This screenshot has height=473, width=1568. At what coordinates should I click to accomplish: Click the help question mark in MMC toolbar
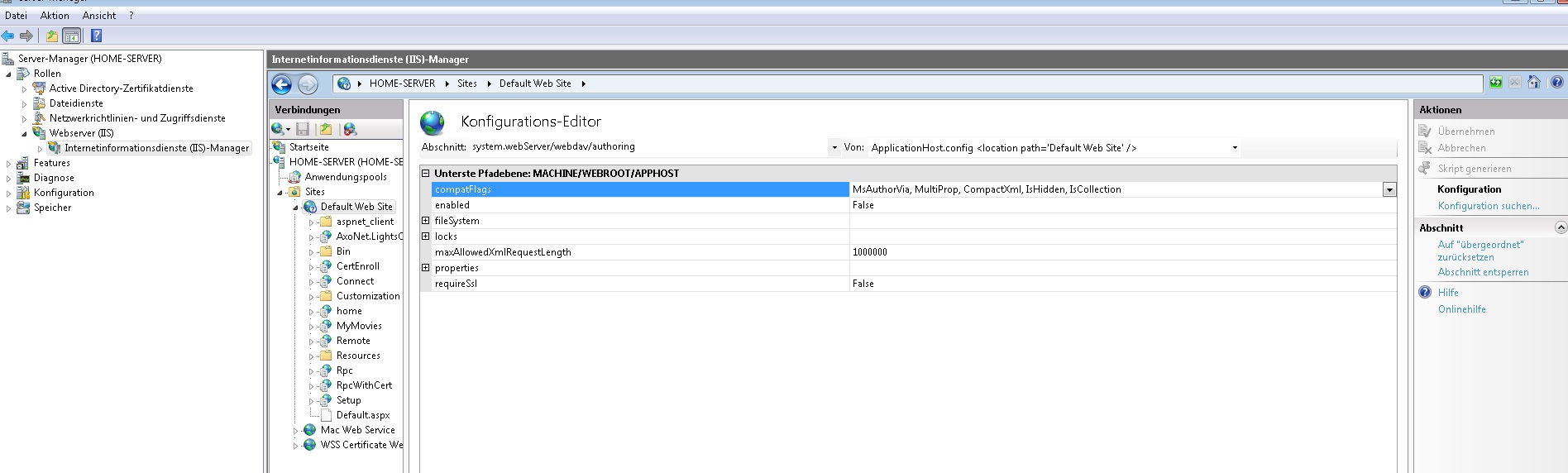tap(96, 36)
